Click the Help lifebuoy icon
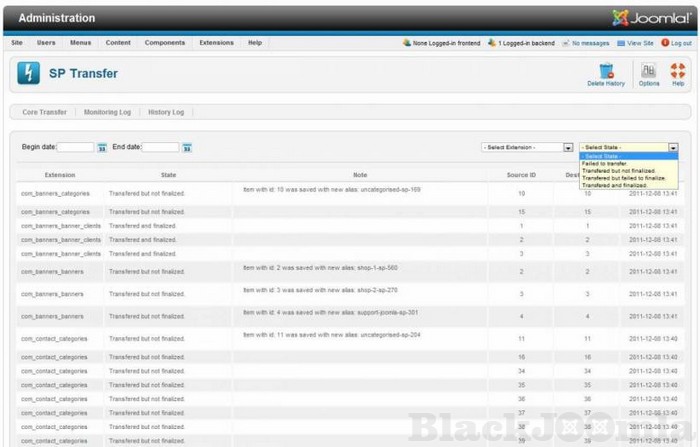Image resolution: width=700 pixels, height=447 pixels. click(x=678, y=71)
